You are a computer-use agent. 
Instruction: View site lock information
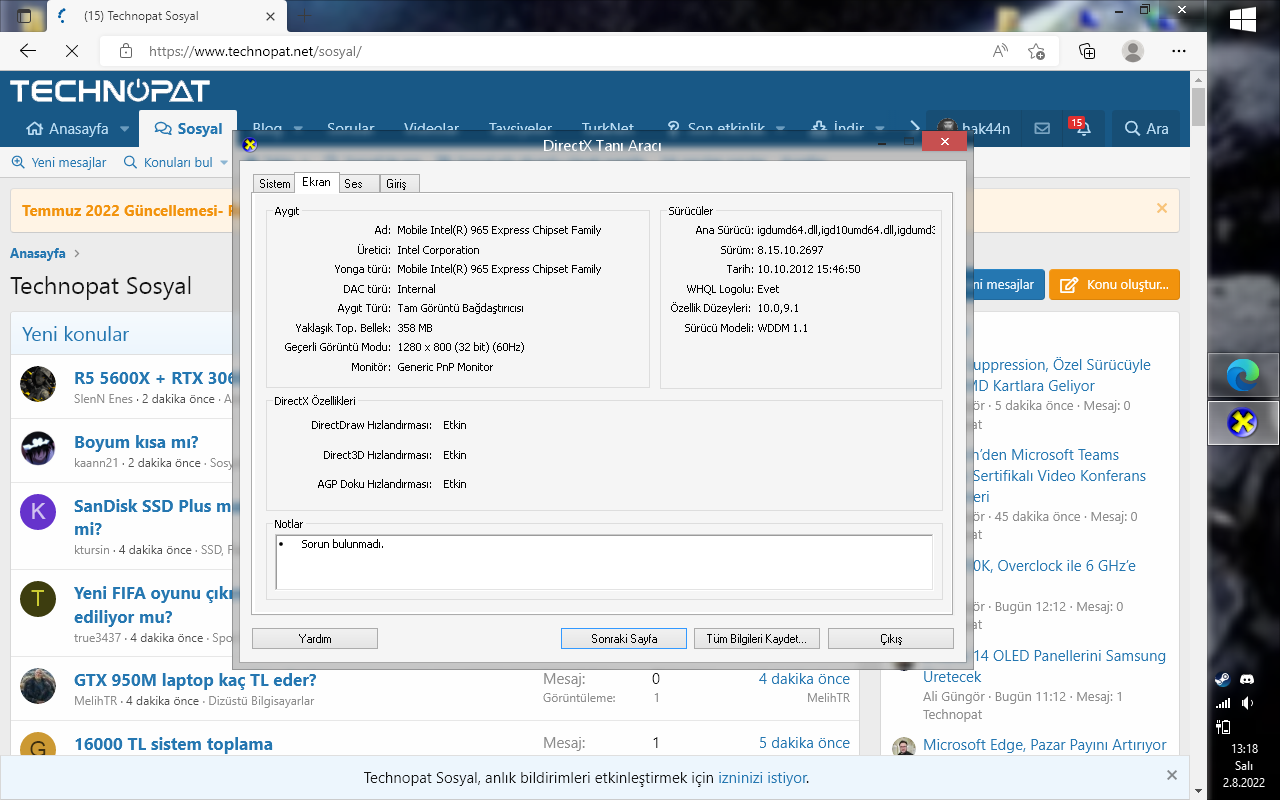coord(126,51)
